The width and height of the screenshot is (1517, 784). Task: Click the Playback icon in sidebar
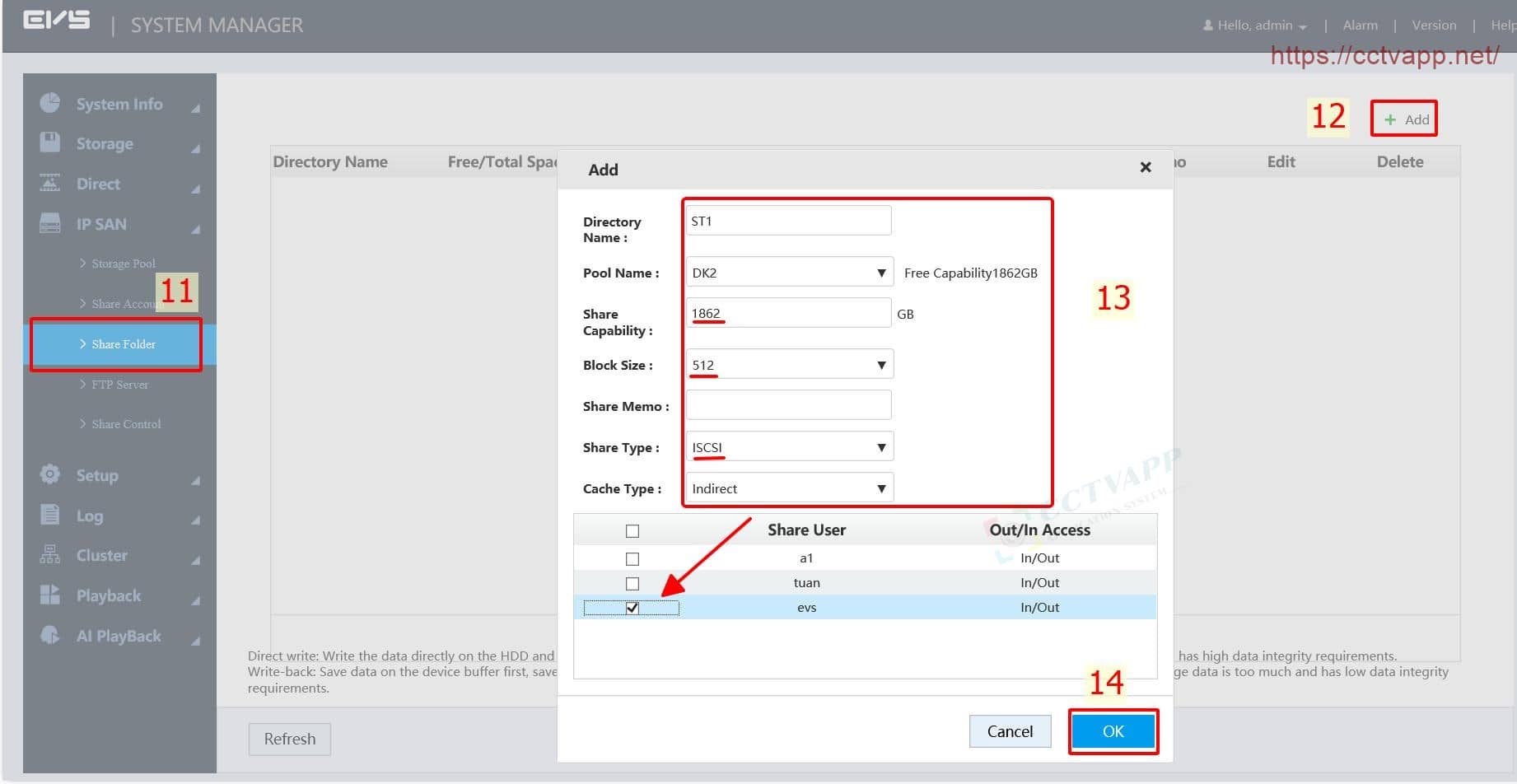(50, 595)
